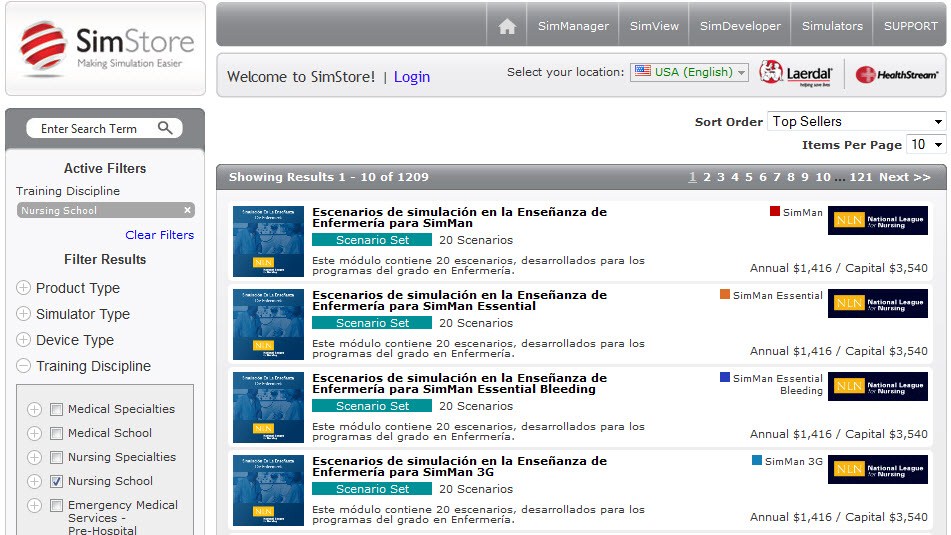Screen dimensions: 951x535
Task: Click 'Showing Results 1 - 10 of 1209' text
Action: click(328, 177)
